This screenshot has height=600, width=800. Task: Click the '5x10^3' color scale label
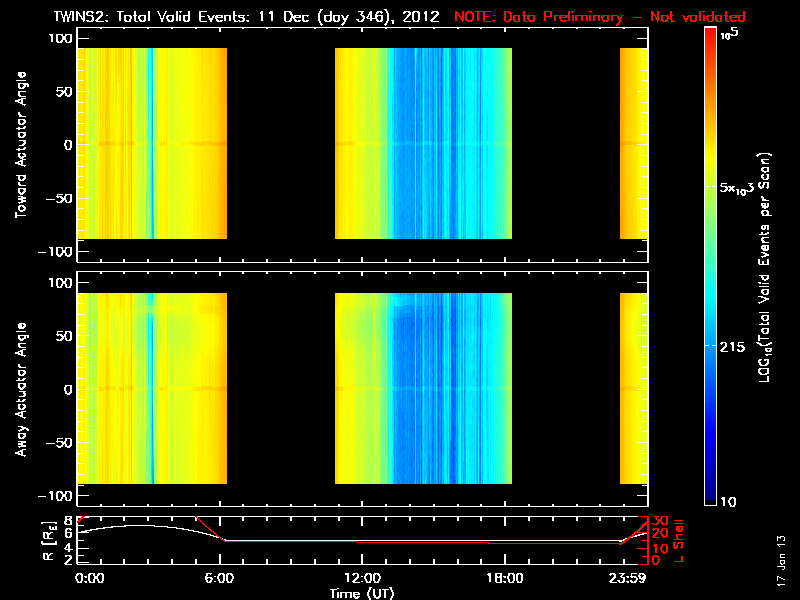point(743,187)
